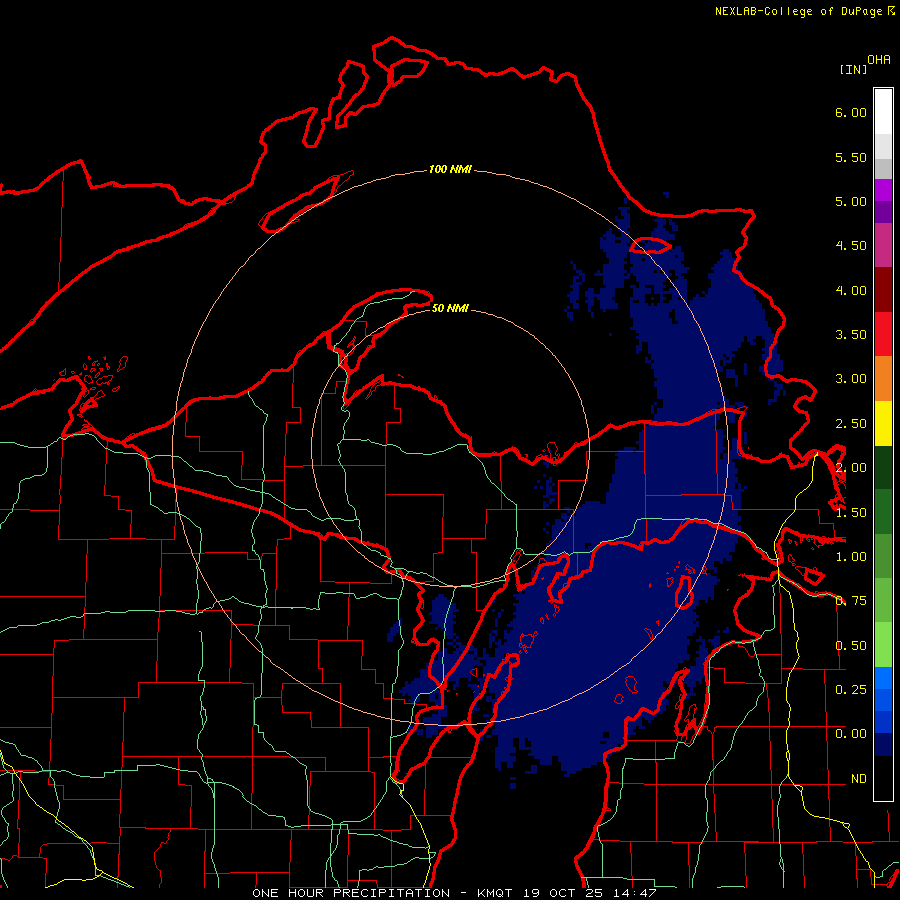The height and width of the screenshot is (900, 900).
Task: Click the 4.50 legend value
Action: tap(851, 246)
